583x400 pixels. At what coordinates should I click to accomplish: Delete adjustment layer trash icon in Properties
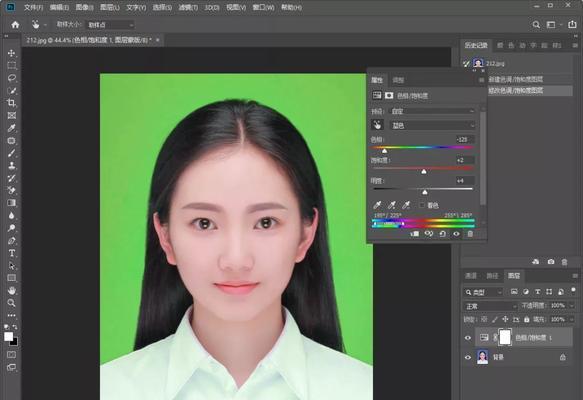(470, 234)
